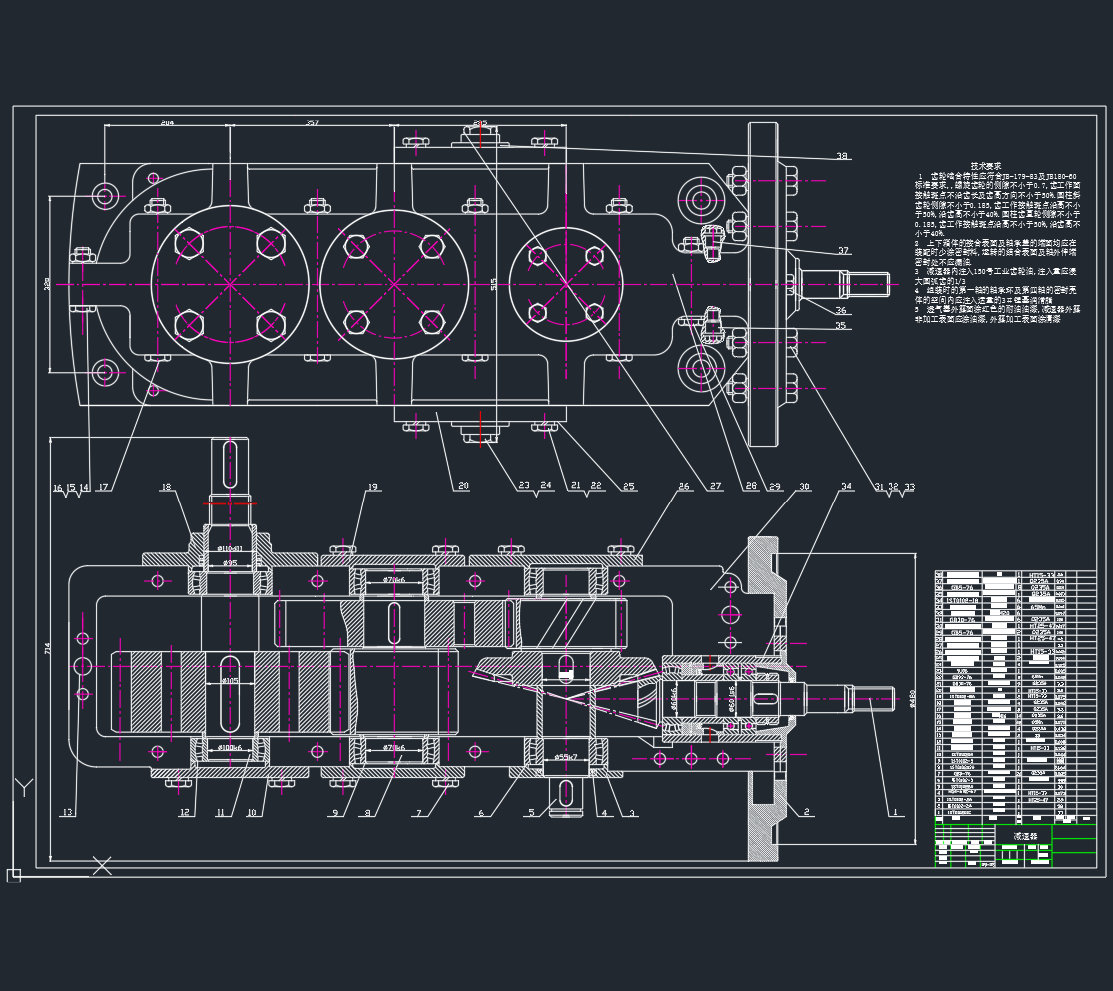Pick part number 9 label
This screenshot has height=991, width=1113.
335,813
